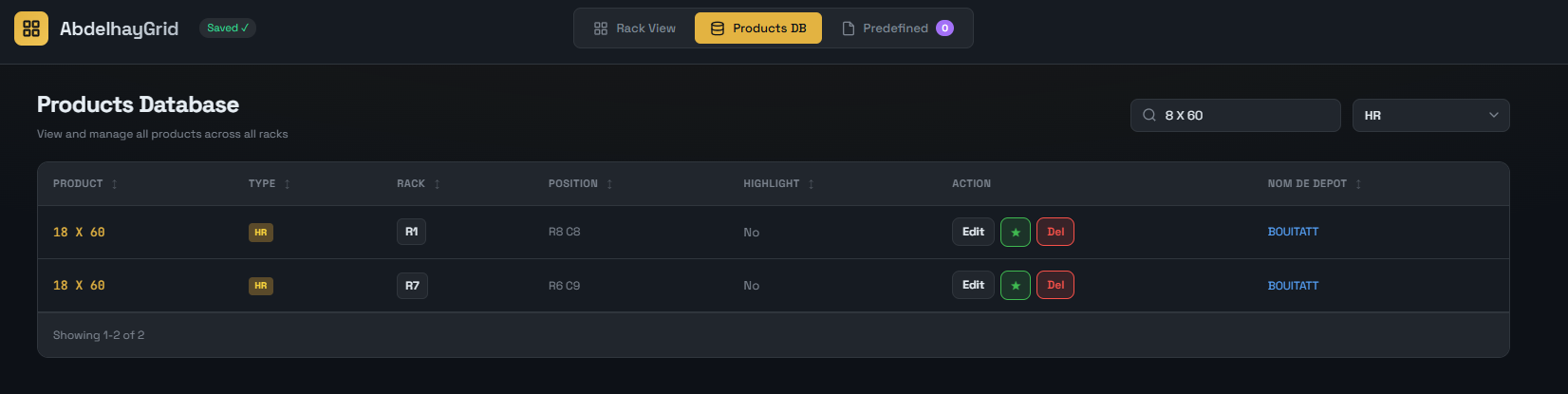Select product 18 X 60 in rack R7

click(79, 286)
